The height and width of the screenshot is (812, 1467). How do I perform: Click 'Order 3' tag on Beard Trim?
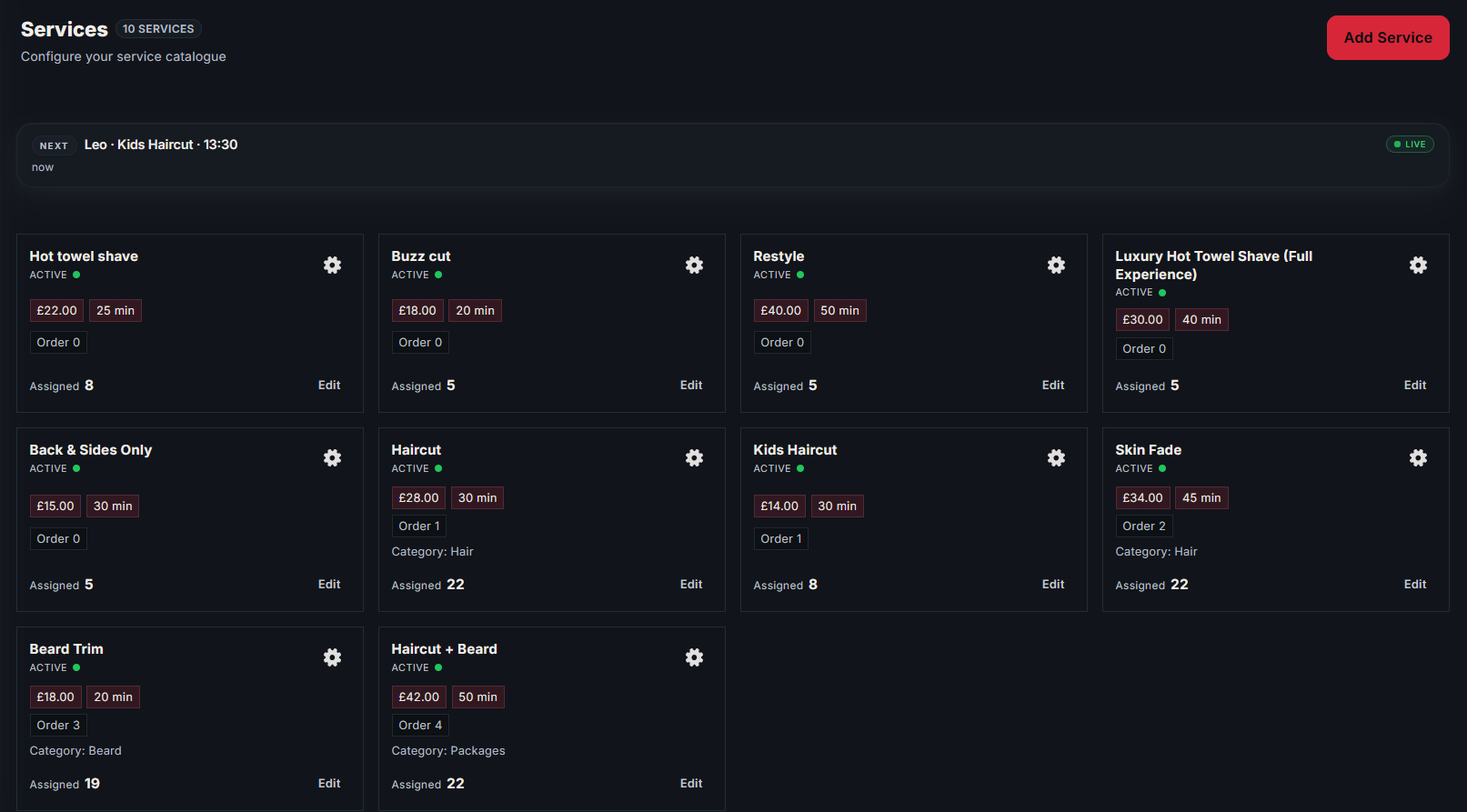click(x=58, y=726)
